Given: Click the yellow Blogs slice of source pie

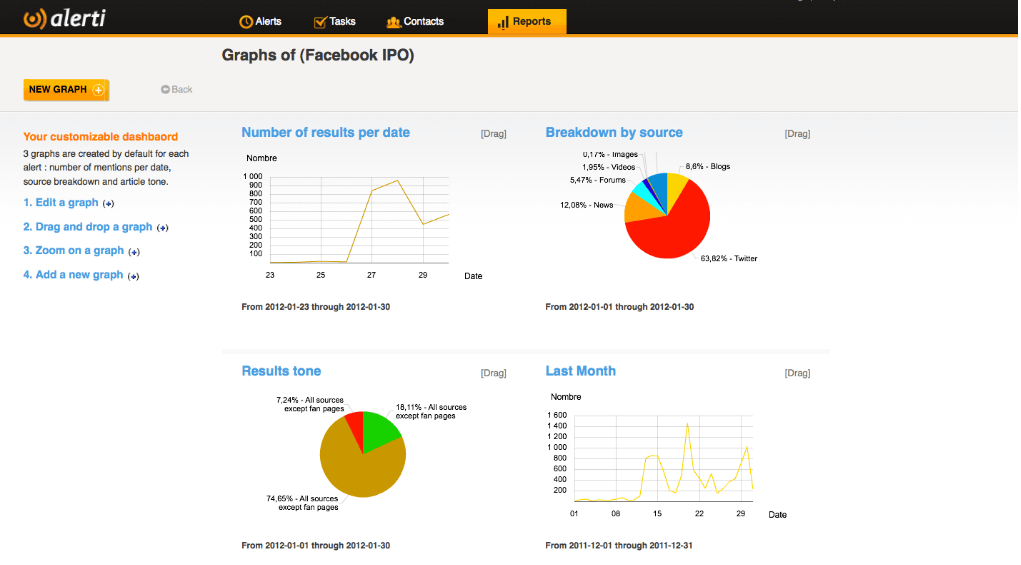Looking at the screenshot, I should [x=677, y=186].
